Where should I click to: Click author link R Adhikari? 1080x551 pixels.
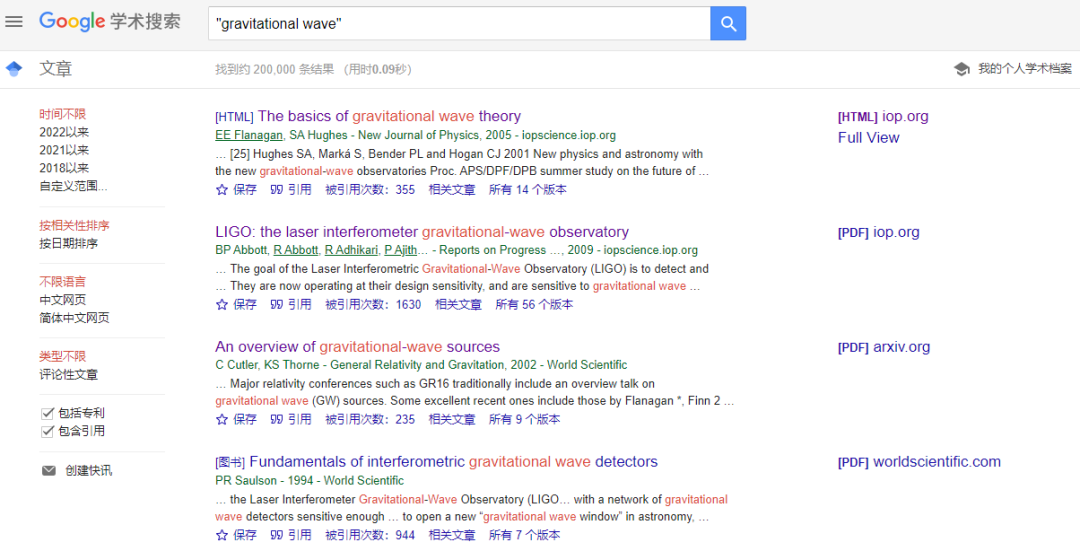(351, 250)
